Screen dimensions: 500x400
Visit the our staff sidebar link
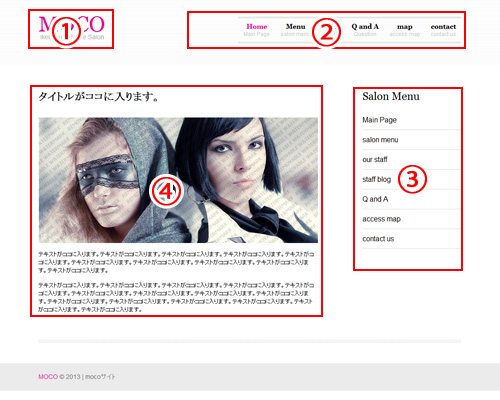(x=375, y=159)
